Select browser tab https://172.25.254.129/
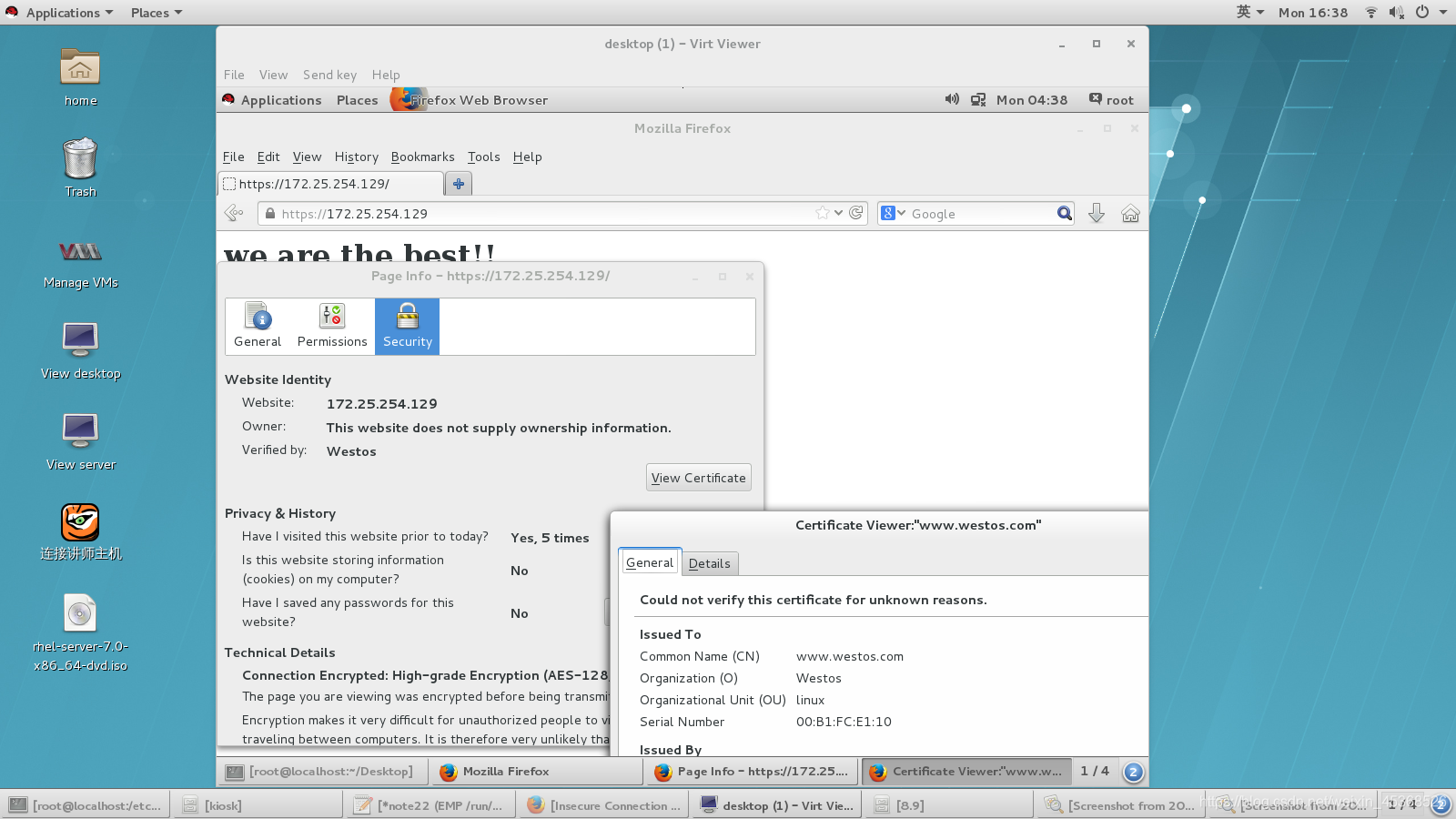The width and height of the screenshot is (1456, 819). click(331, 184)
